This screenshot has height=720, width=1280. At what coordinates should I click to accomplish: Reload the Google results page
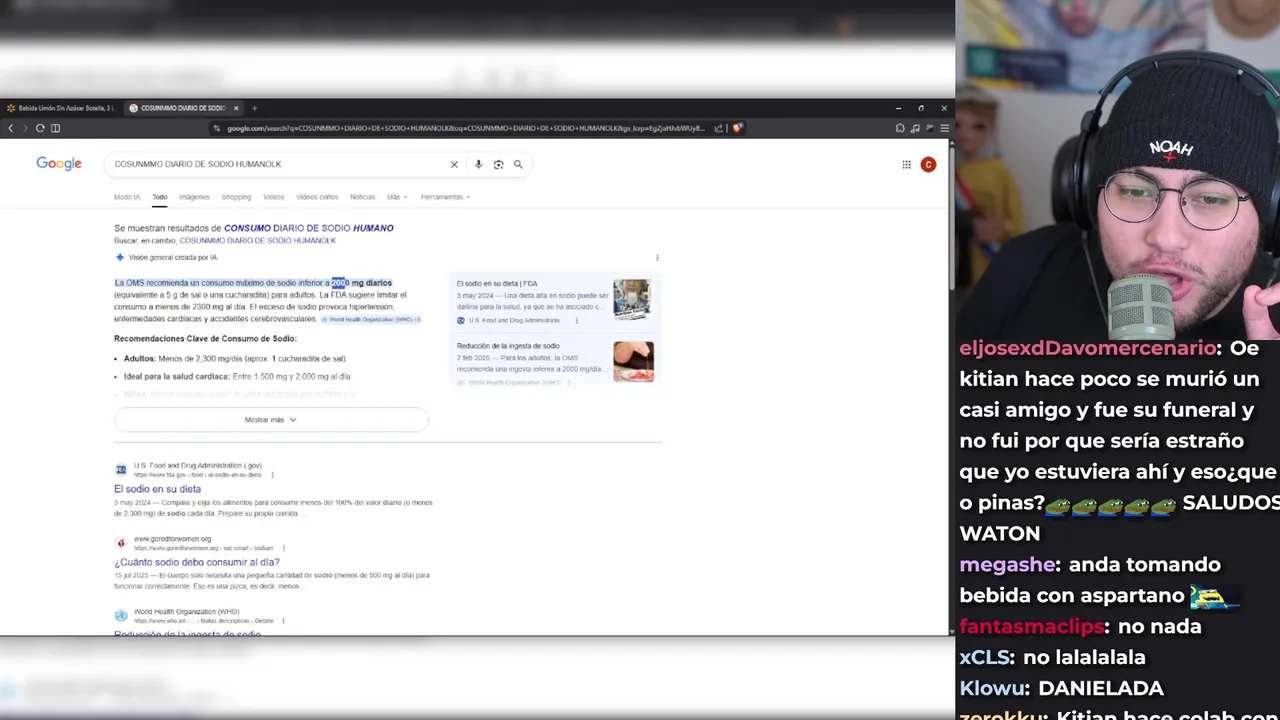tap(40, 128)
